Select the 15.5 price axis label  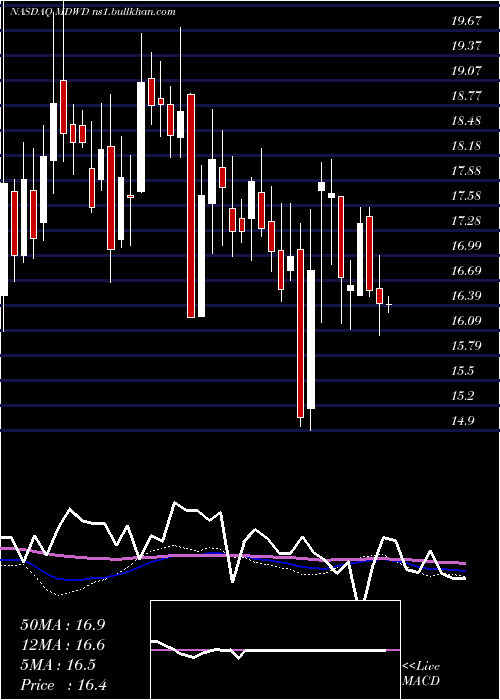click(x=463, y=371)
